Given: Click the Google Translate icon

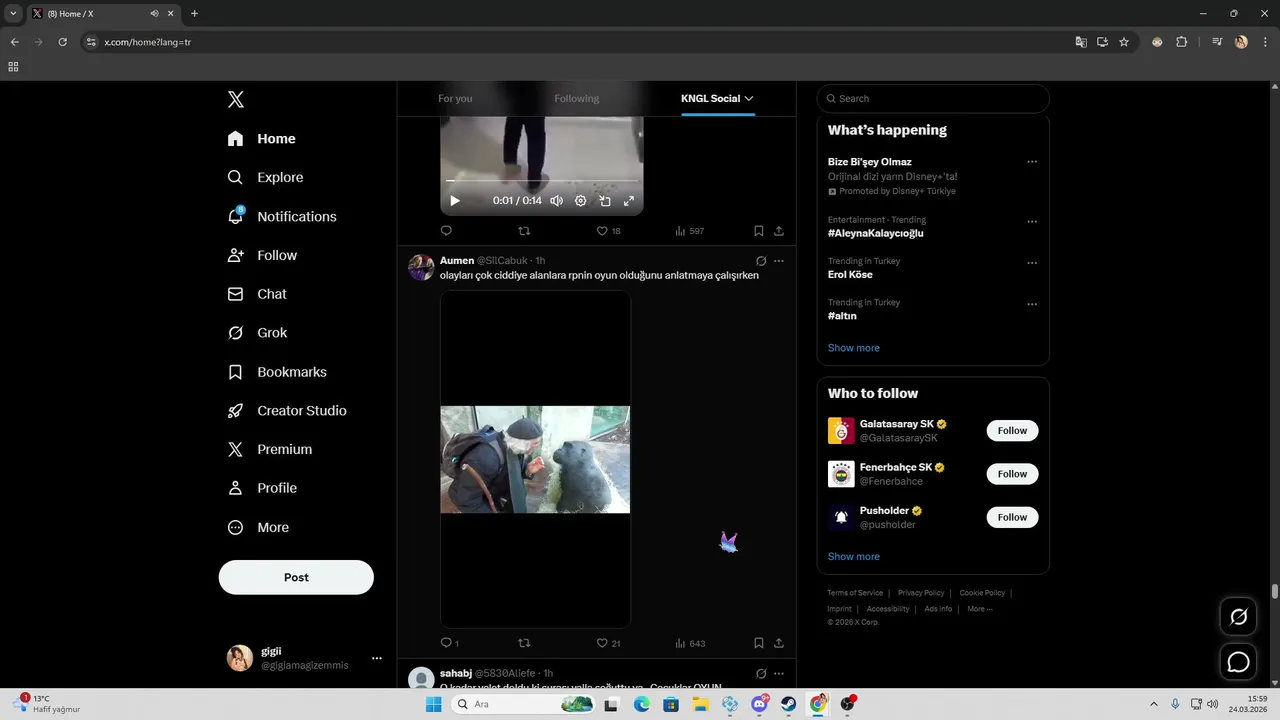Looking at the screenshot, I should point(1080,42).
